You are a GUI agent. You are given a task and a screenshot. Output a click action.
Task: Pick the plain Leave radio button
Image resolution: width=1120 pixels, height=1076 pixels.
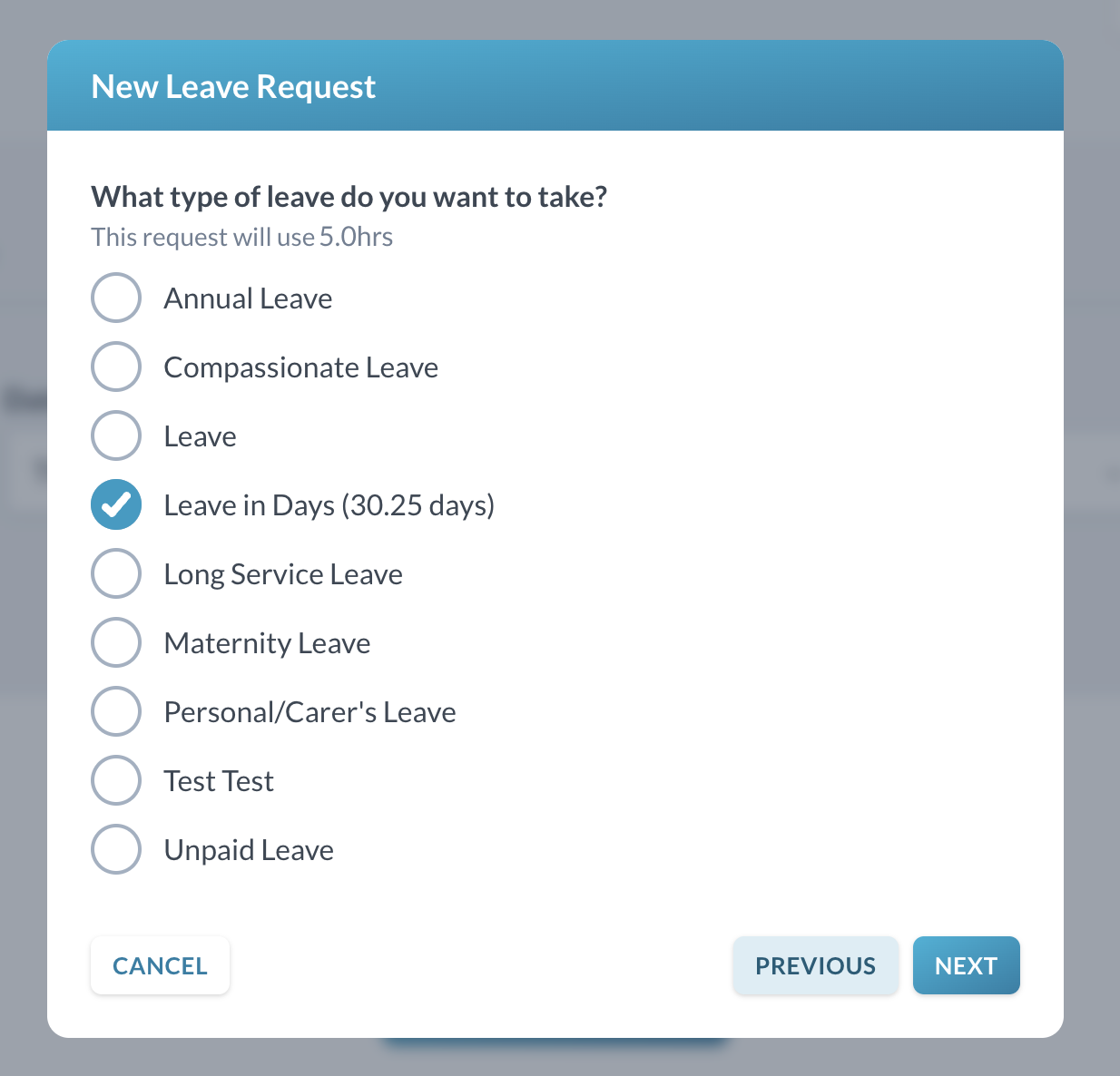pos(116,435)
